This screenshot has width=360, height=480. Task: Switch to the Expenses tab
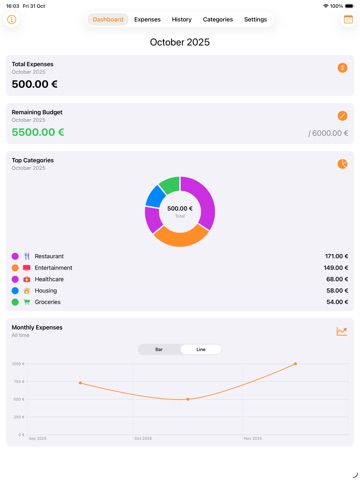(147, 19)
